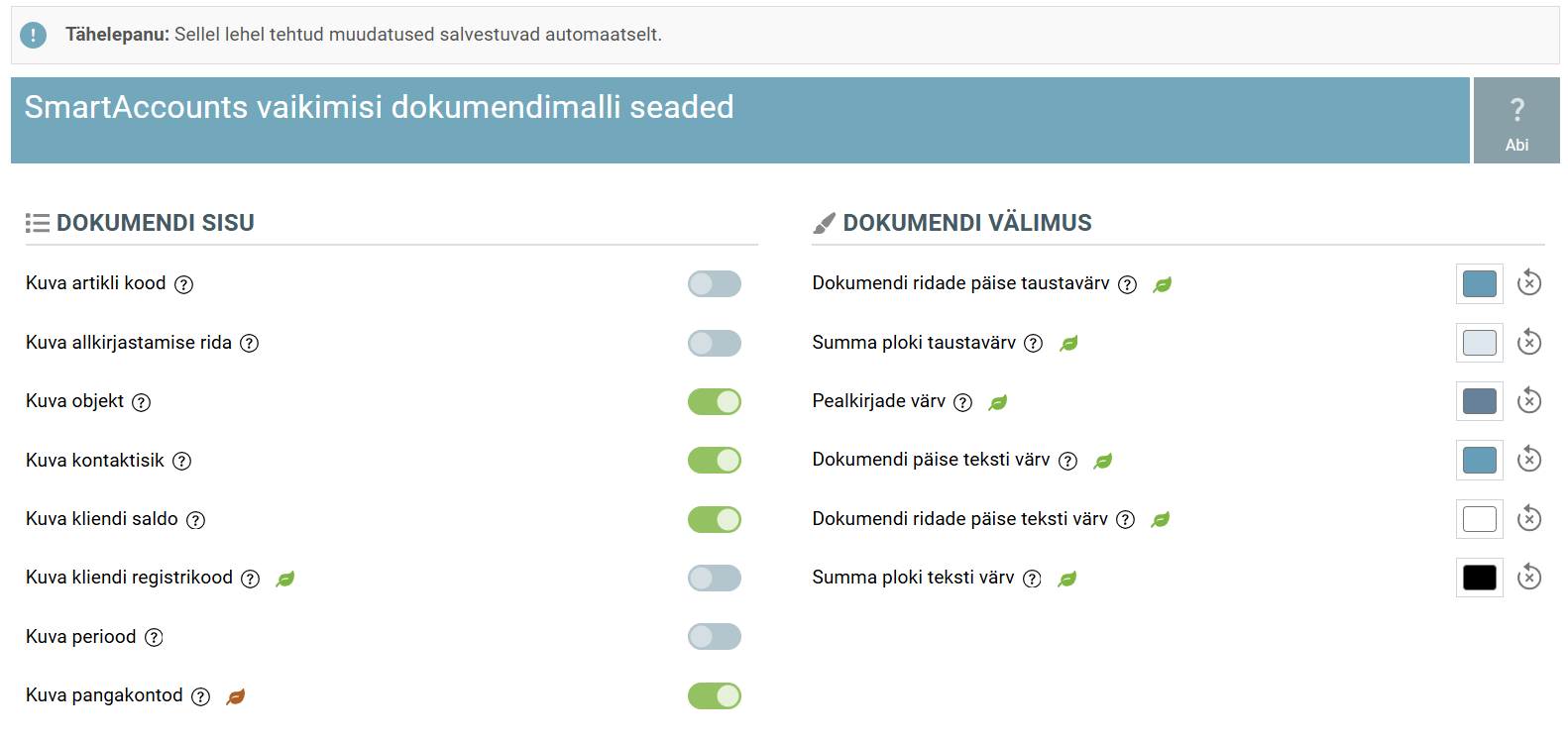Screen dimensions: 1568x741
Task: Click help icon next to Kuva periood
Action: pos(154,637)
